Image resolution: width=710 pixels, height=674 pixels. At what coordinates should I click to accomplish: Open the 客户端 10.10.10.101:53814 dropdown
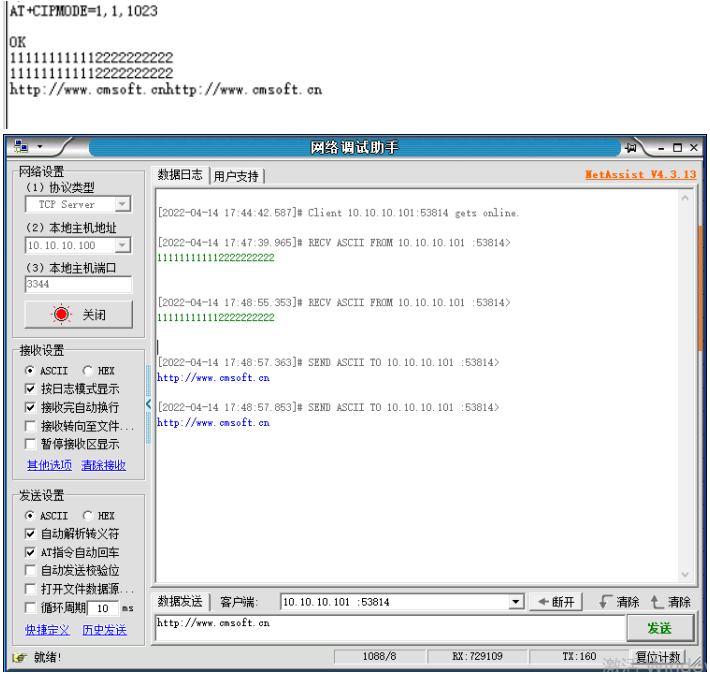515,602
